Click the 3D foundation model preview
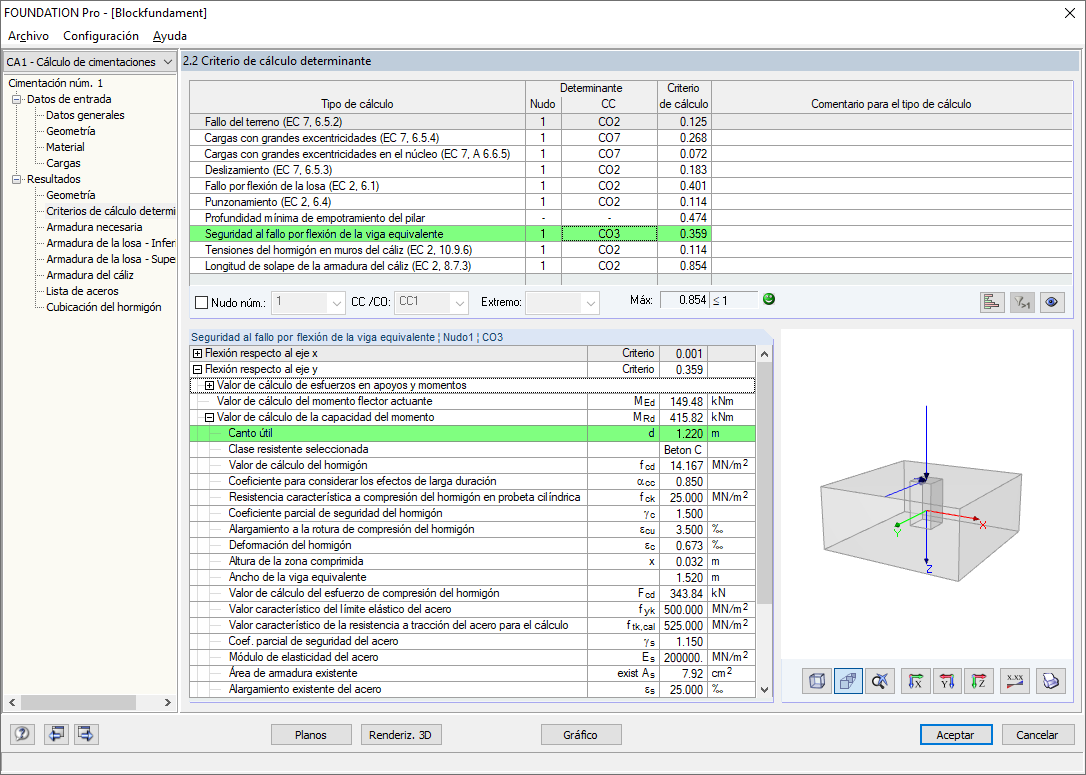 (x=927, y=495)
